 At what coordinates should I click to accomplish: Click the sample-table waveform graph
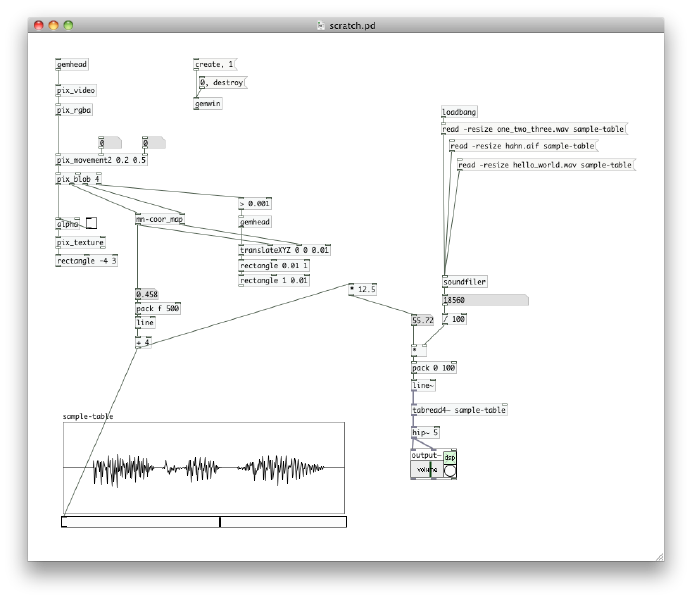pyautogui.click(x=204, y=467)
